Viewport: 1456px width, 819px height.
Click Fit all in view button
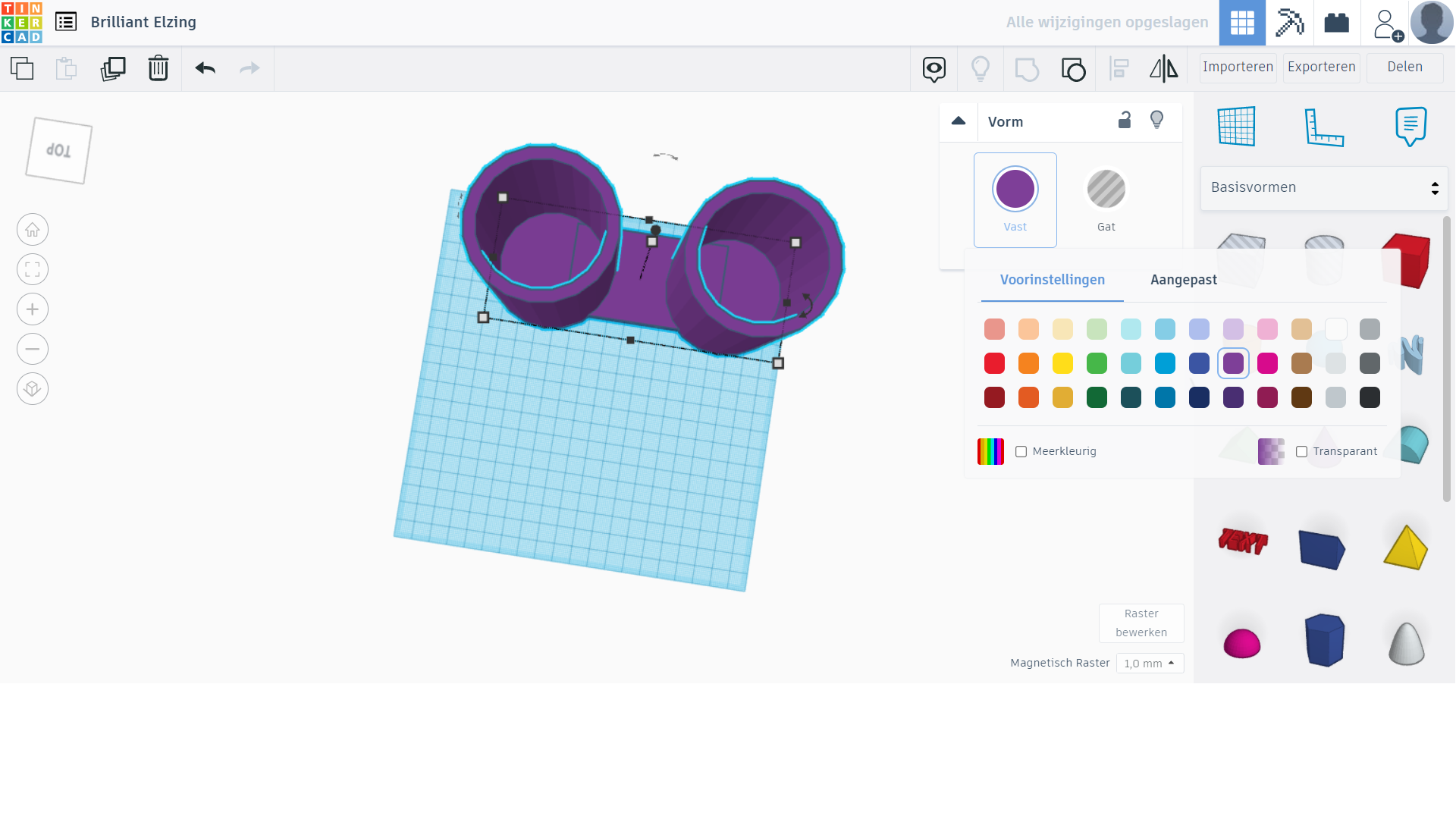coord(33,269)
